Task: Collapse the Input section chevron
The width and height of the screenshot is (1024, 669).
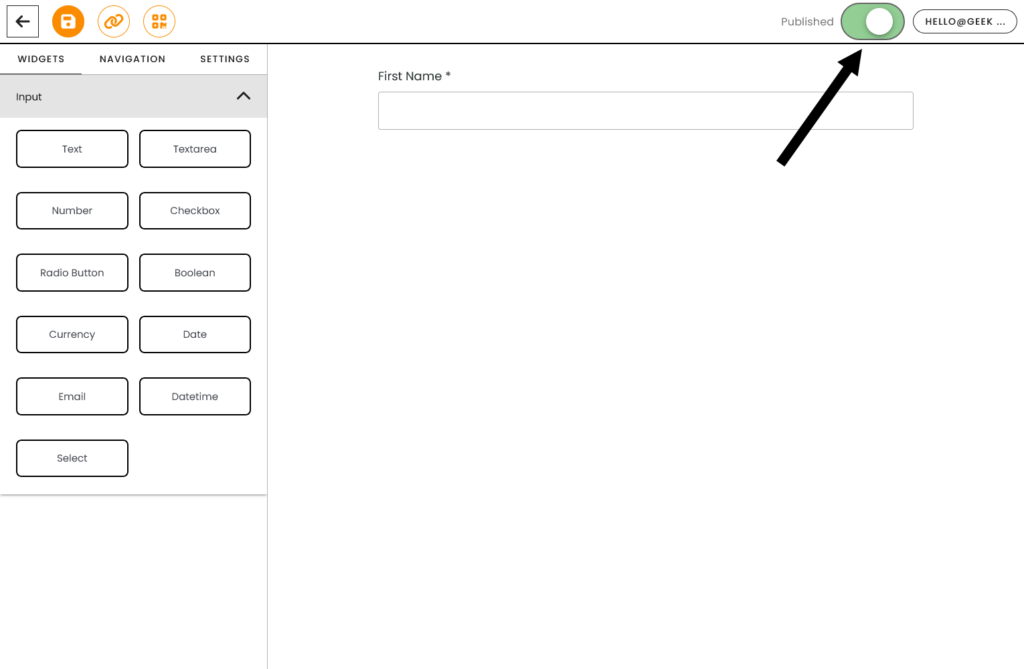Action: point(243,97)
